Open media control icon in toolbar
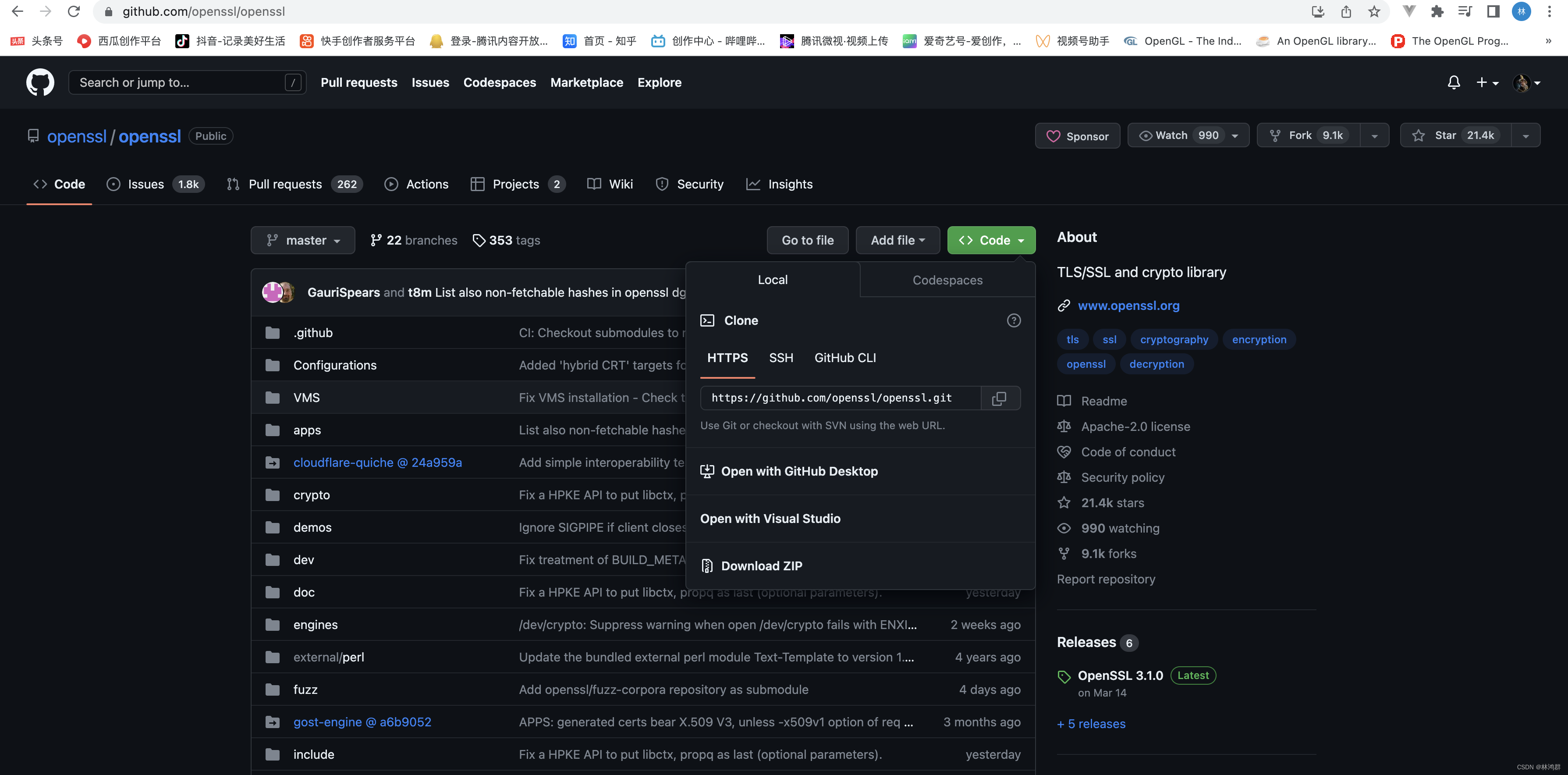 pyautogui.click(x=1465, y=11)
